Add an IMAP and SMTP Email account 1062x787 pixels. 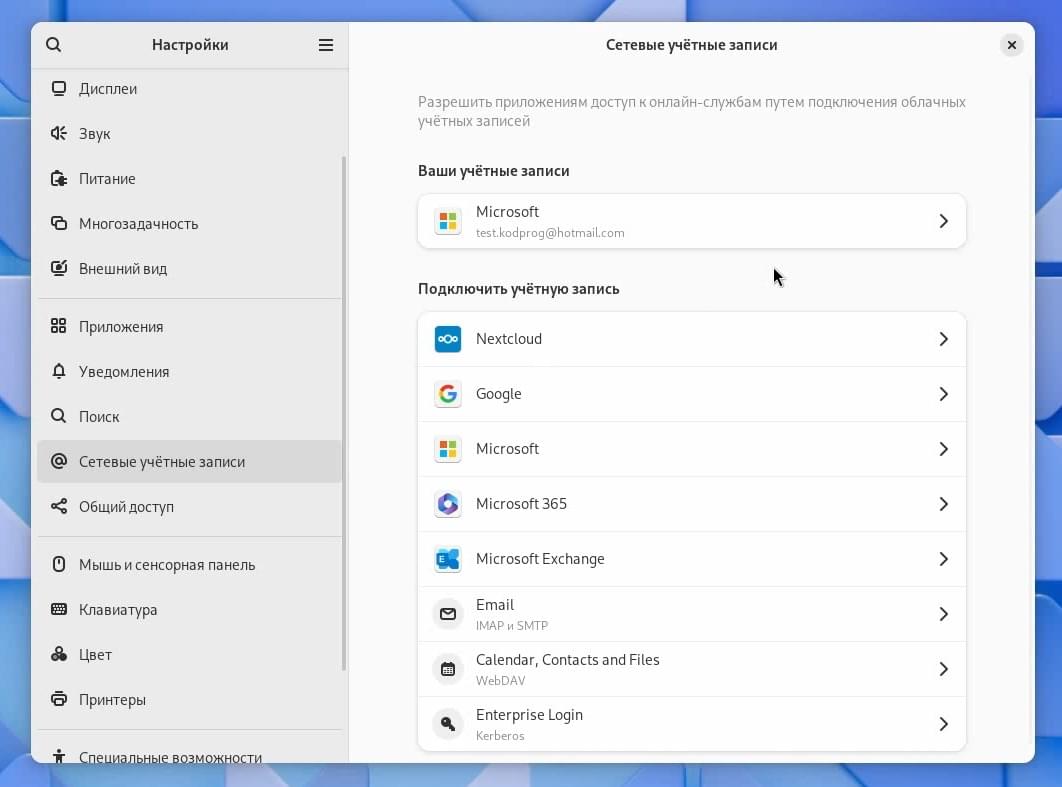692,614
